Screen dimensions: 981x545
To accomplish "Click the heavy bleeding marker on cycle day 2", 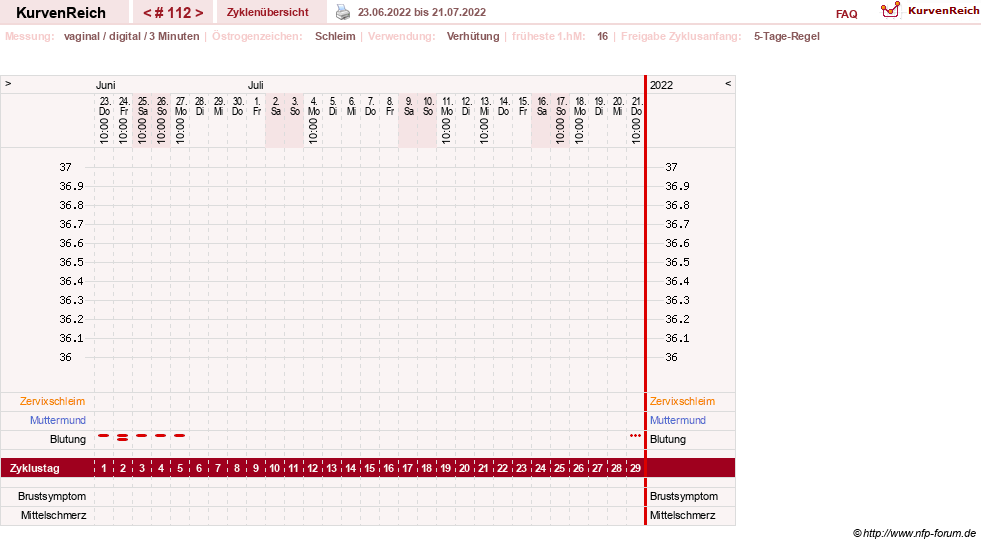I will coord(123,437).
